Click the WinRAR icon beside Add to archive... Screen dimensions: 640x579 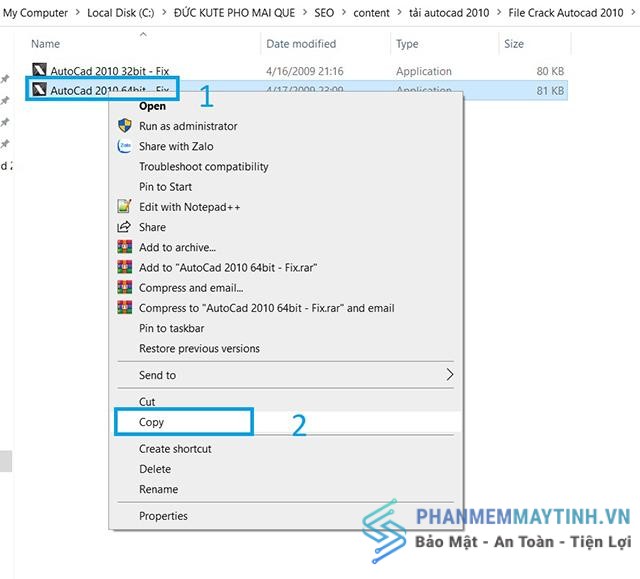pyautogui.click(x=124, y=247)
